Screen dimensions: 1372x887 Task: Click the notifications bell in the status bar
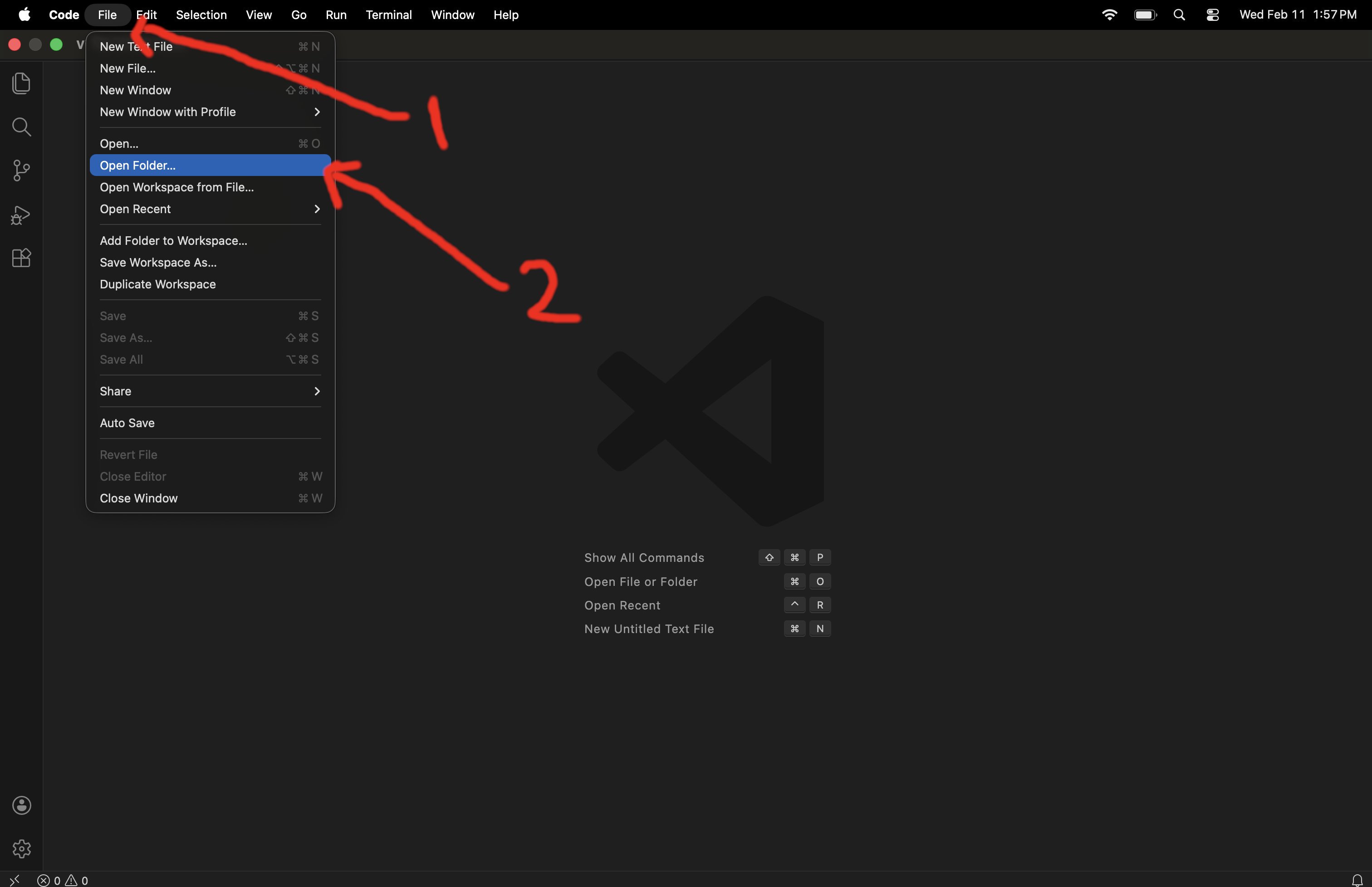pos(1357,879)
